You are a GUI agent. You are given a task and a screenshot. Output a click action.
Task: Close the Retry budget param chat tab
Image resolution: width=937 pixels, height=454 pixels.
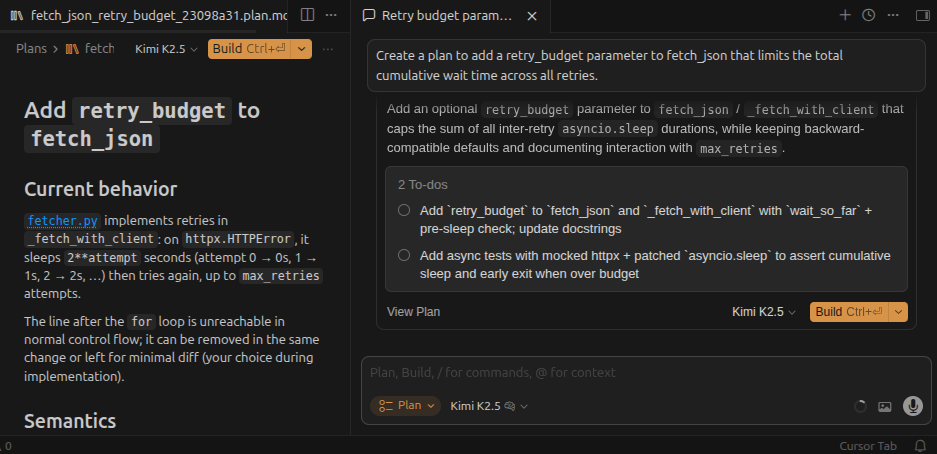coord(533,16)
